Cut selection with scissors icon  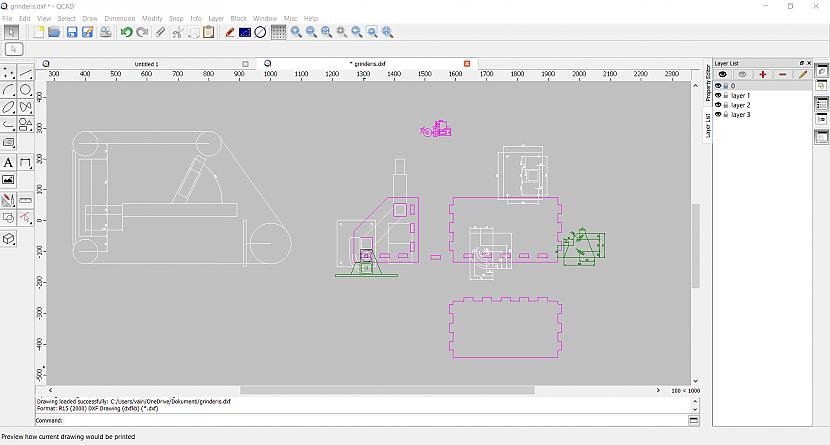177,32
